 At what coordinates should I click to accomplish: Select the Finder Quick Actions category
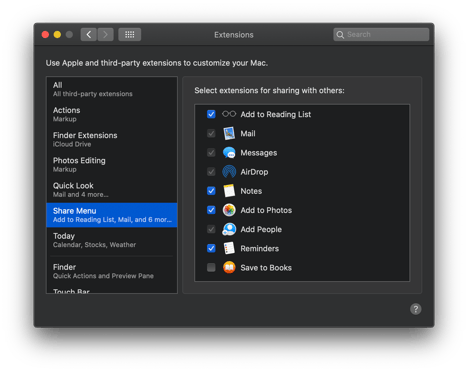pos(112,271)
